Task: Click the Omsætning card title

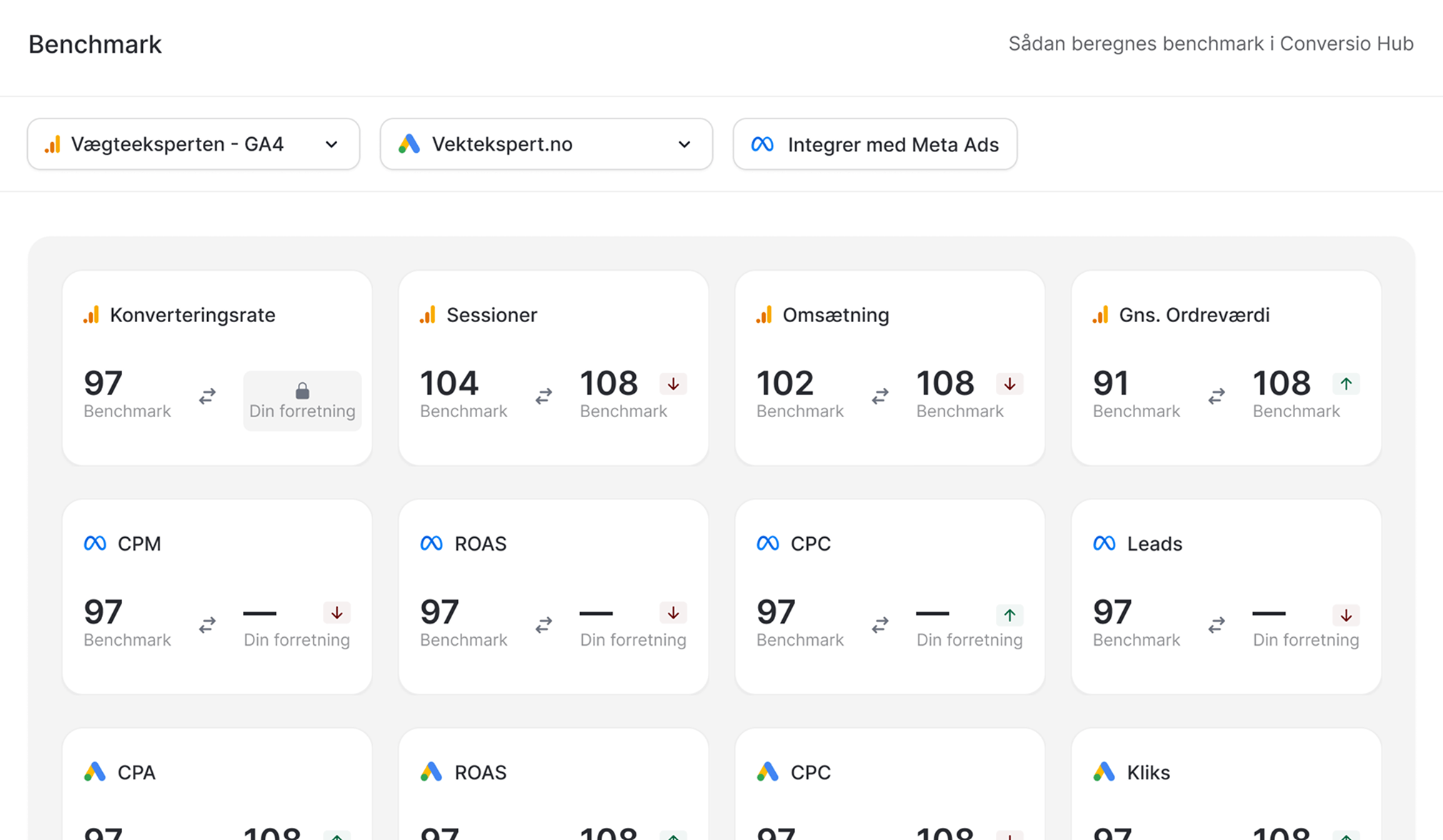Action: [836, 315]
